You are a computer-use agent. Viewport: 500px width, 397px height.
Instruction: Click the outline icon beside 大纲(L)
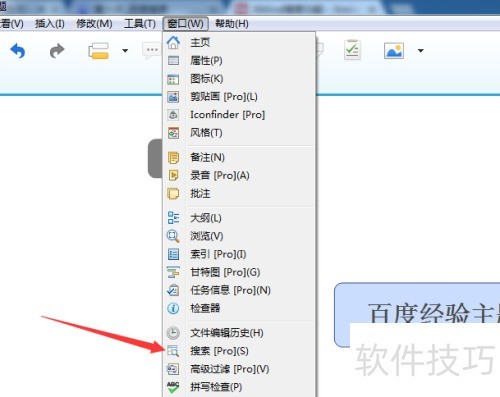[173, 218]
